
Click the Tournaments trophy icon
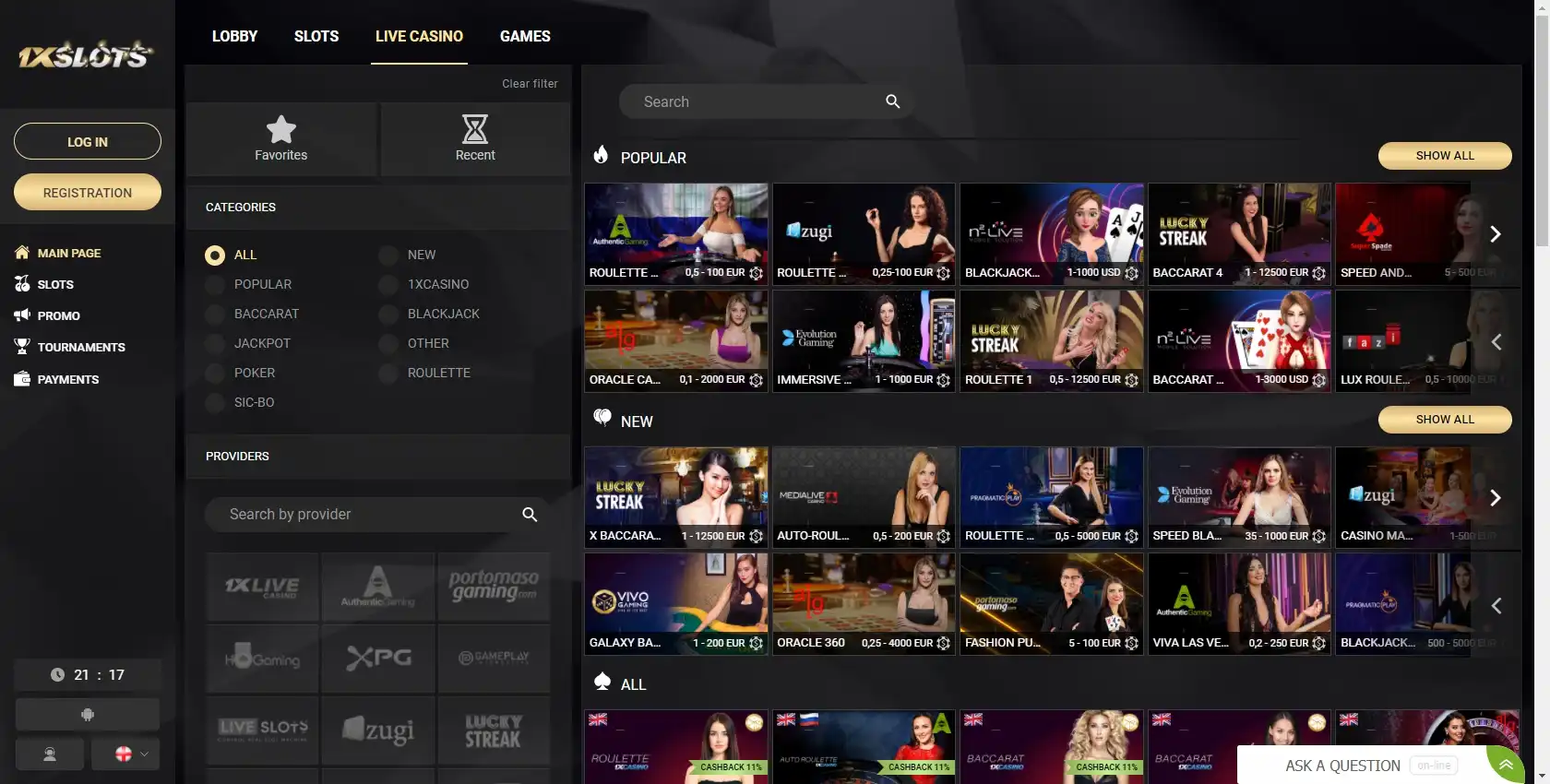(x=22, y=347)
